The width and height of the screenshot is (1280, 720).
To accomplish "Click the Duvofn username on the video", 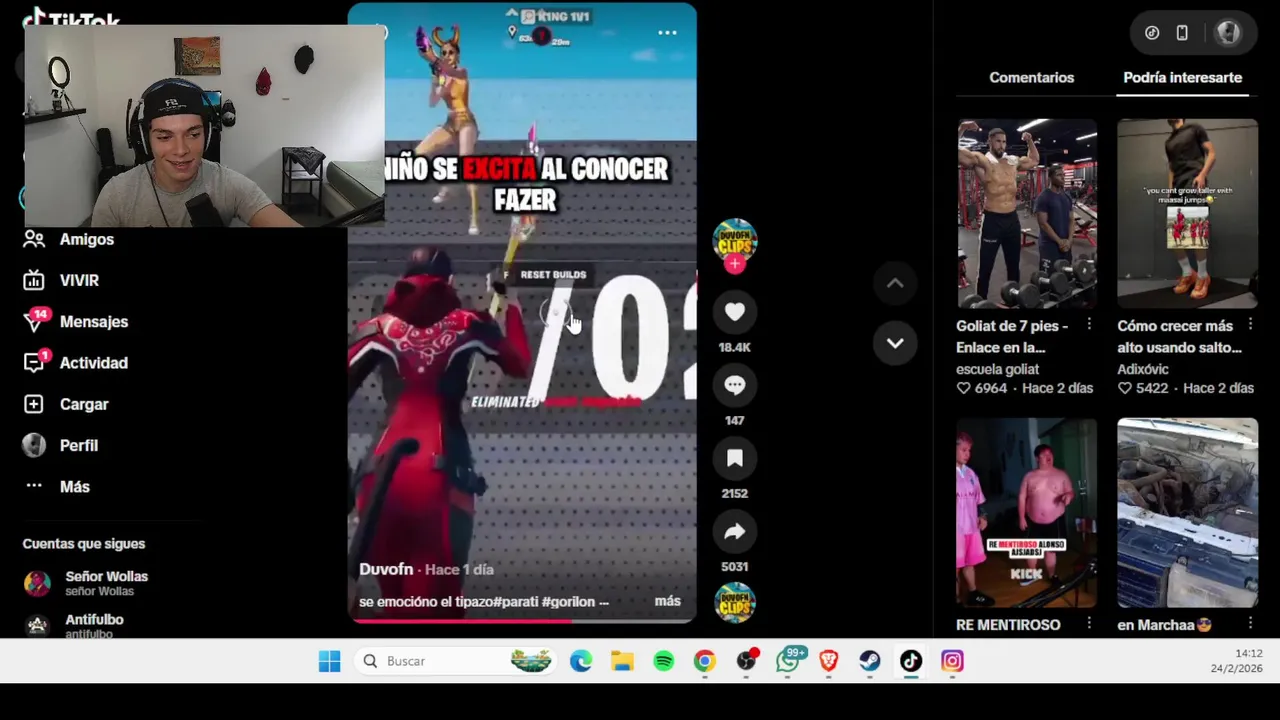I will (386, 569).
